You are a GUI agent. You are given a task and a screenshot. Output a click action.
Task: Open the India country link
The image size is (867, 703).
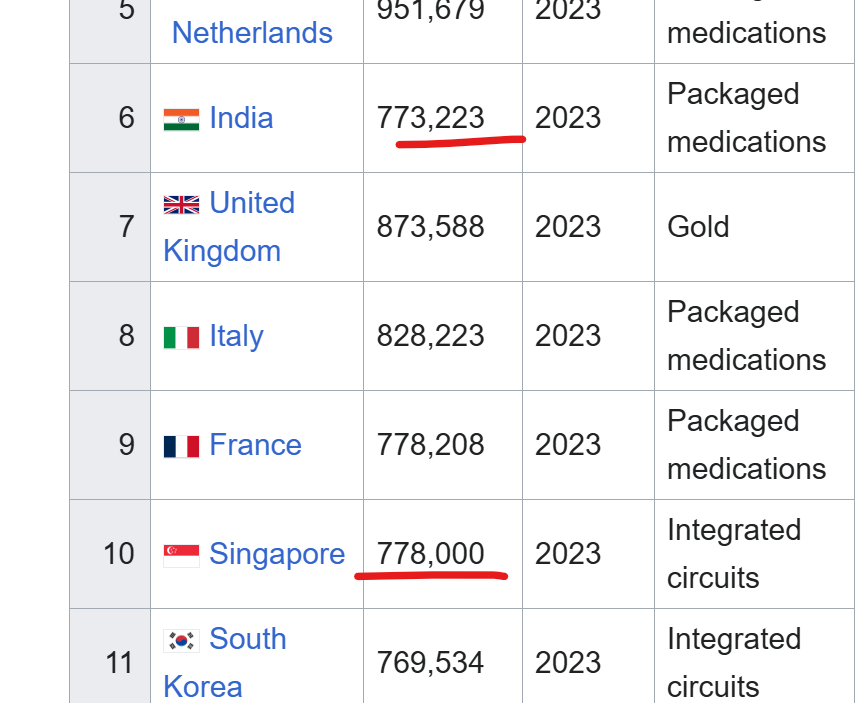pos(241,118)
